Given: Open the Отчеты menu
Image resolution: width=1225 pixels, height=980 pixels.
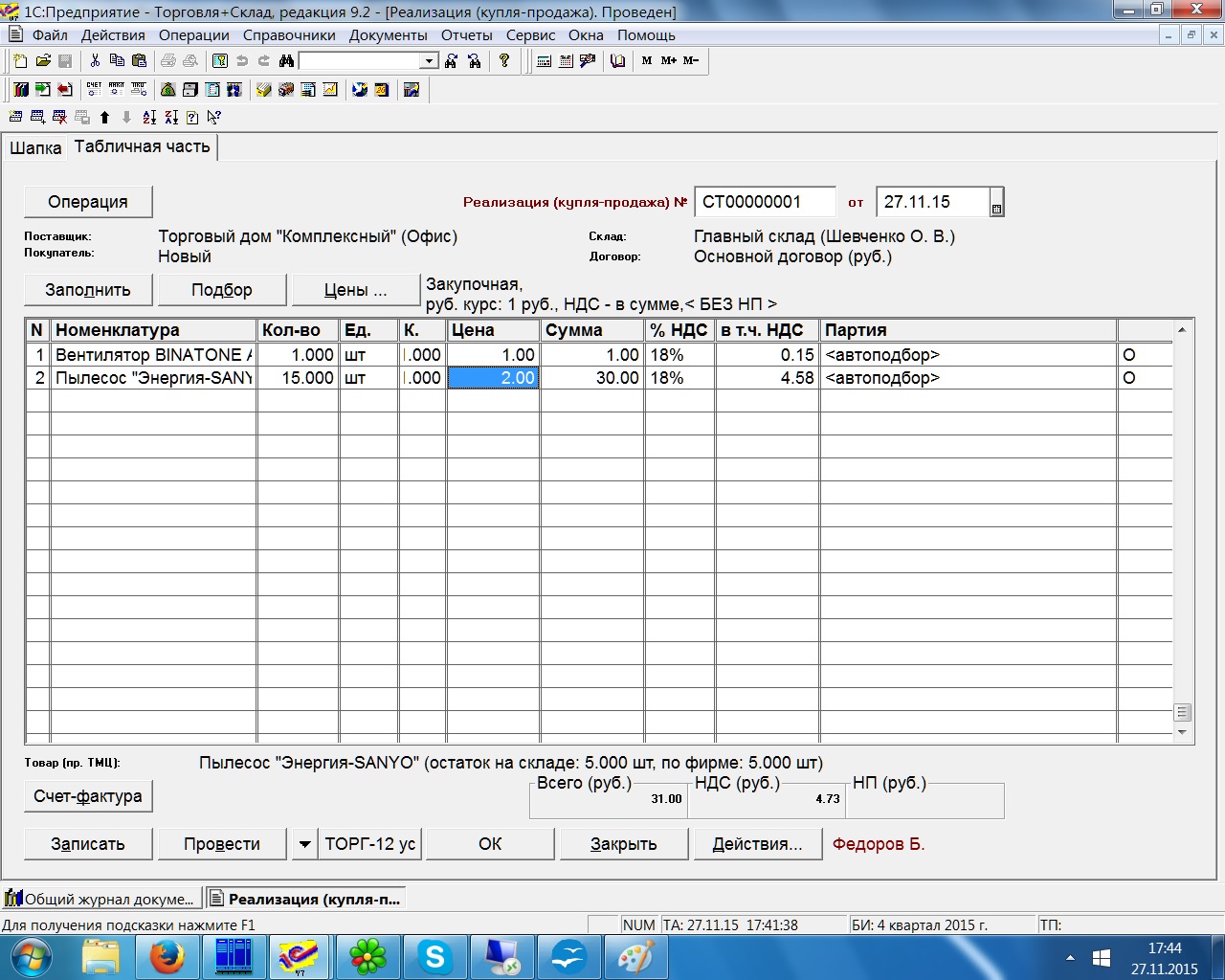Looking at the screenshot, I should tap(466, 35).
